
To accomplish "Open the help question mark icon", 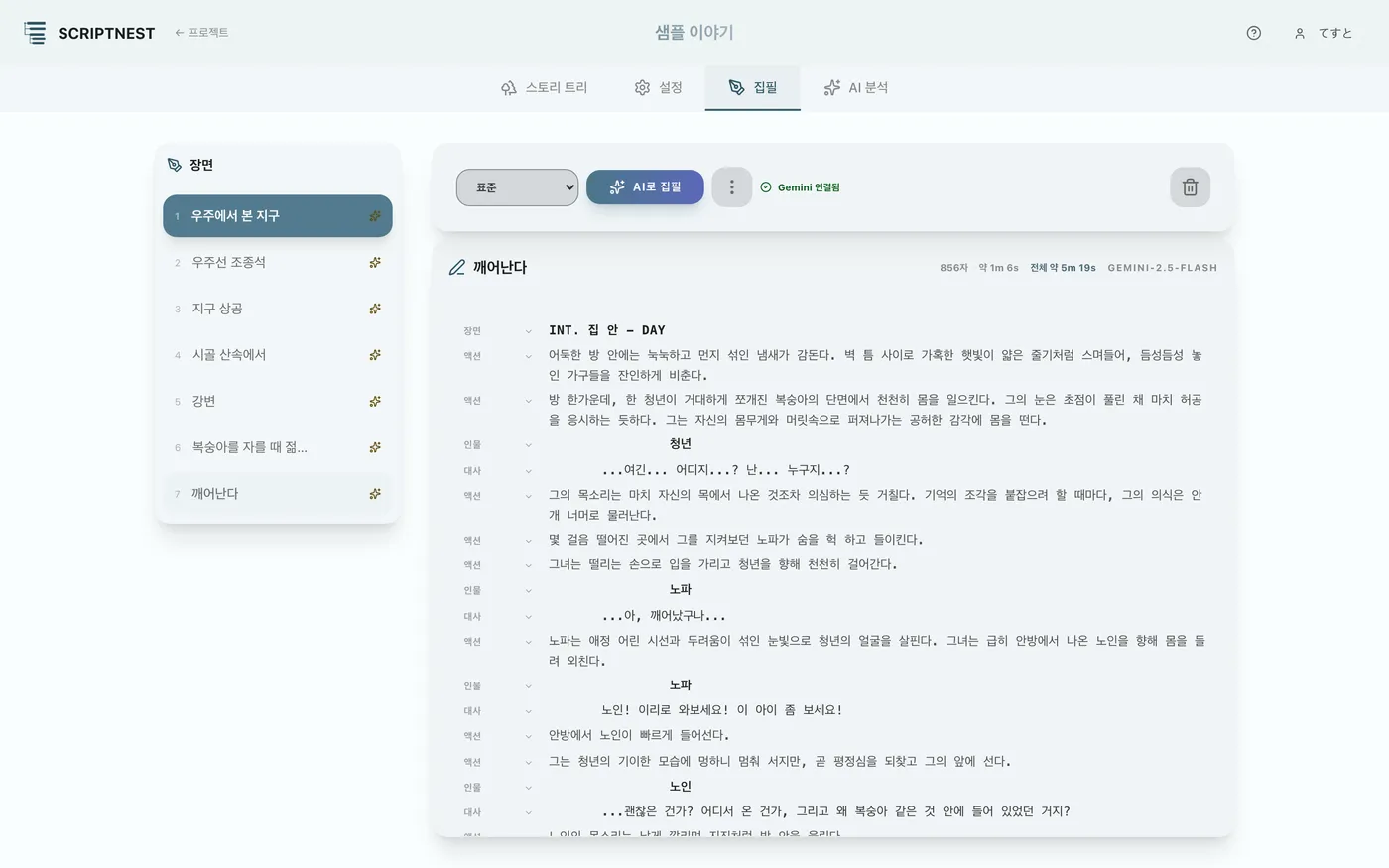I will point(1254,33).
